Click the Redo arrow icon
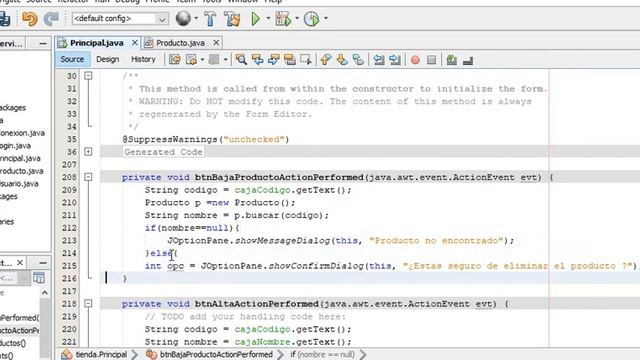 pos(51,19)
